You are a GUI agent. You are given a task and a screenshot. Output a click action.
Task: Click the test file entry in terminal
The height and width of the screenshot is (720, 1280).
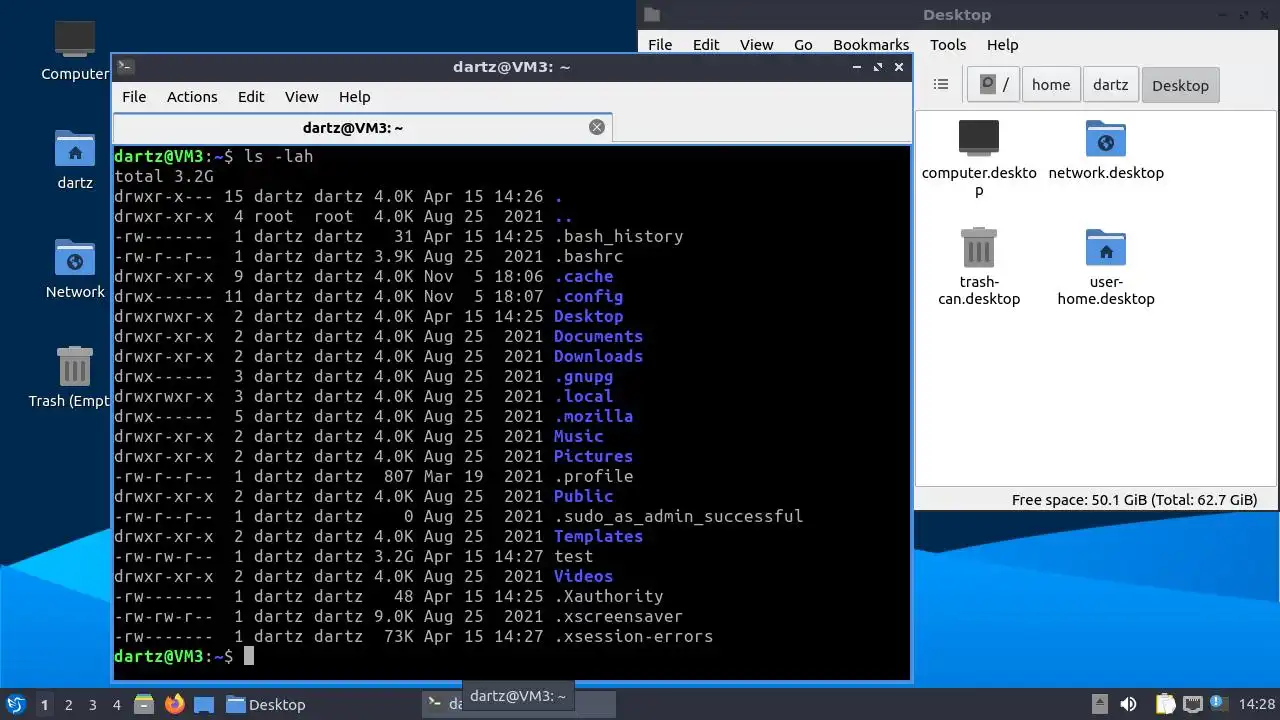click(x=573, y=556)
